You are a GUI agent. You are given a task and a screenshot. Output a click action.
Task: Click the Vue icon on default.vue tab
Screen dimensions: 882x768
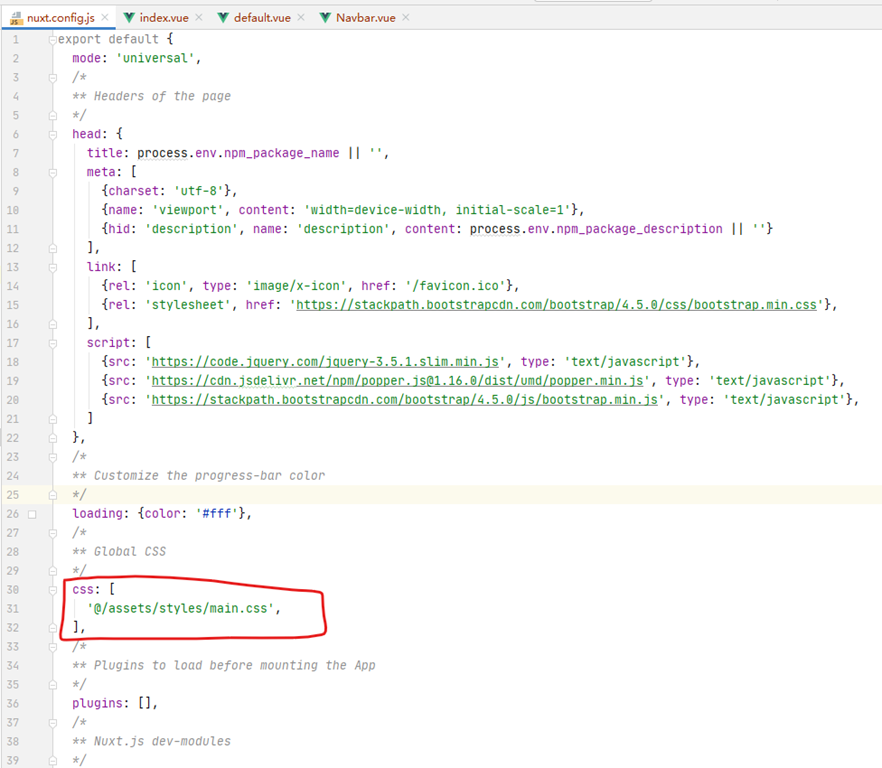223,18
